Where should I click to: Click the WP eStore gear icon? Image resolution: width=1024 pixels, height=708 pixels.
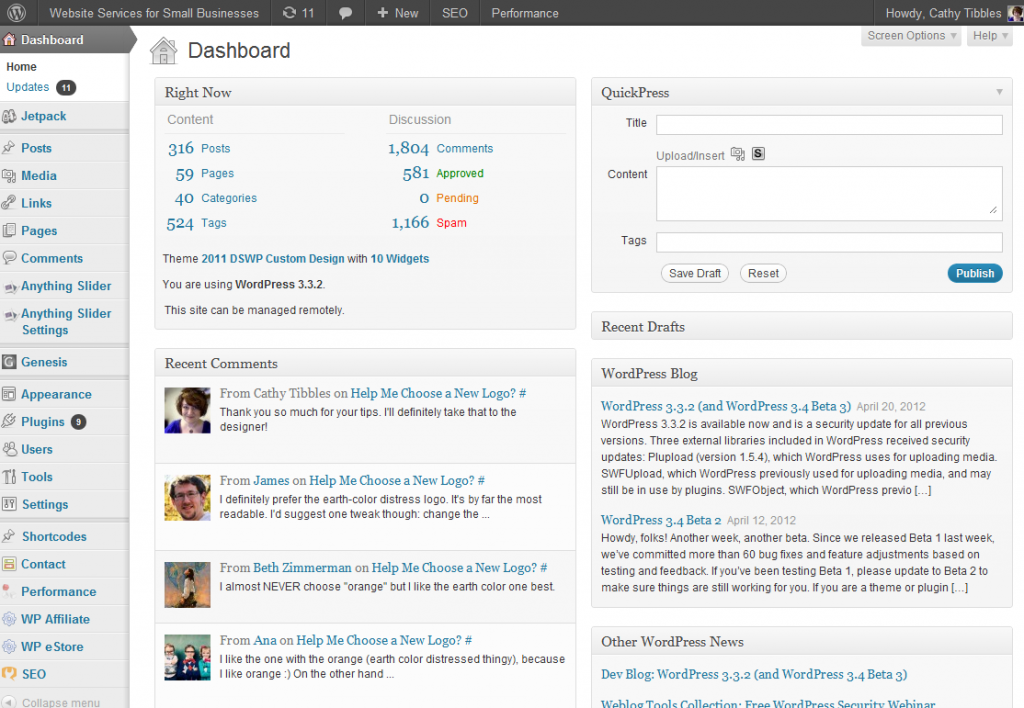click(x=9, y=647)
